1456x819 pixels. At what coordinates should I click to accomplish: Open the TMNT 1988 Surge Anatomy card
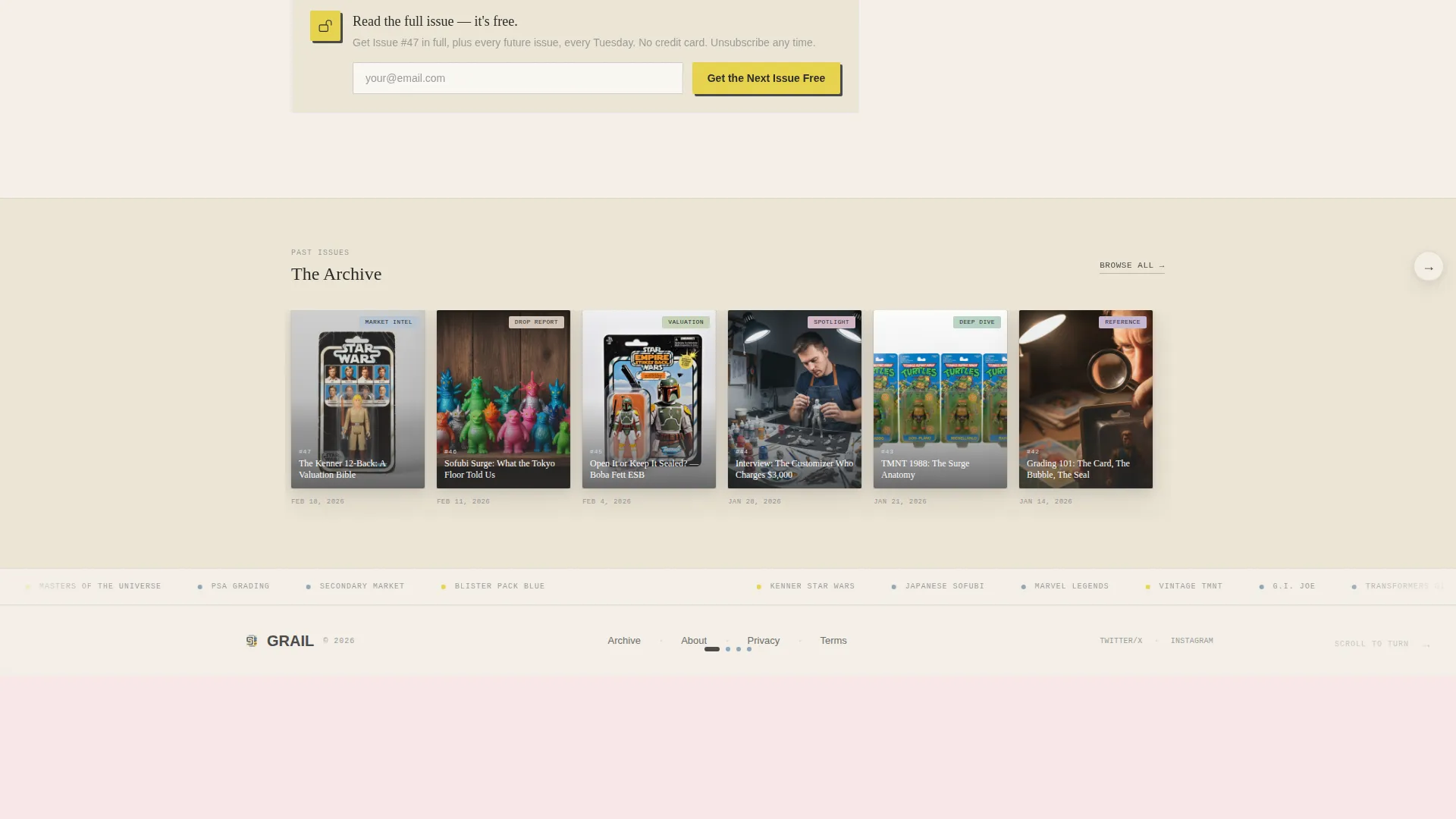(x=940, y=399)
